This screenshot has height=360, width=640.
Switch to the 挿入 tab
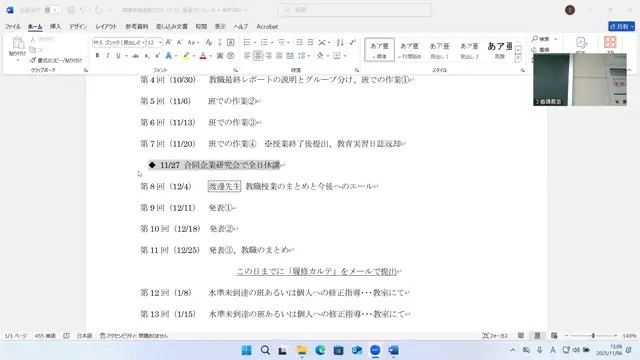point(55,27)
